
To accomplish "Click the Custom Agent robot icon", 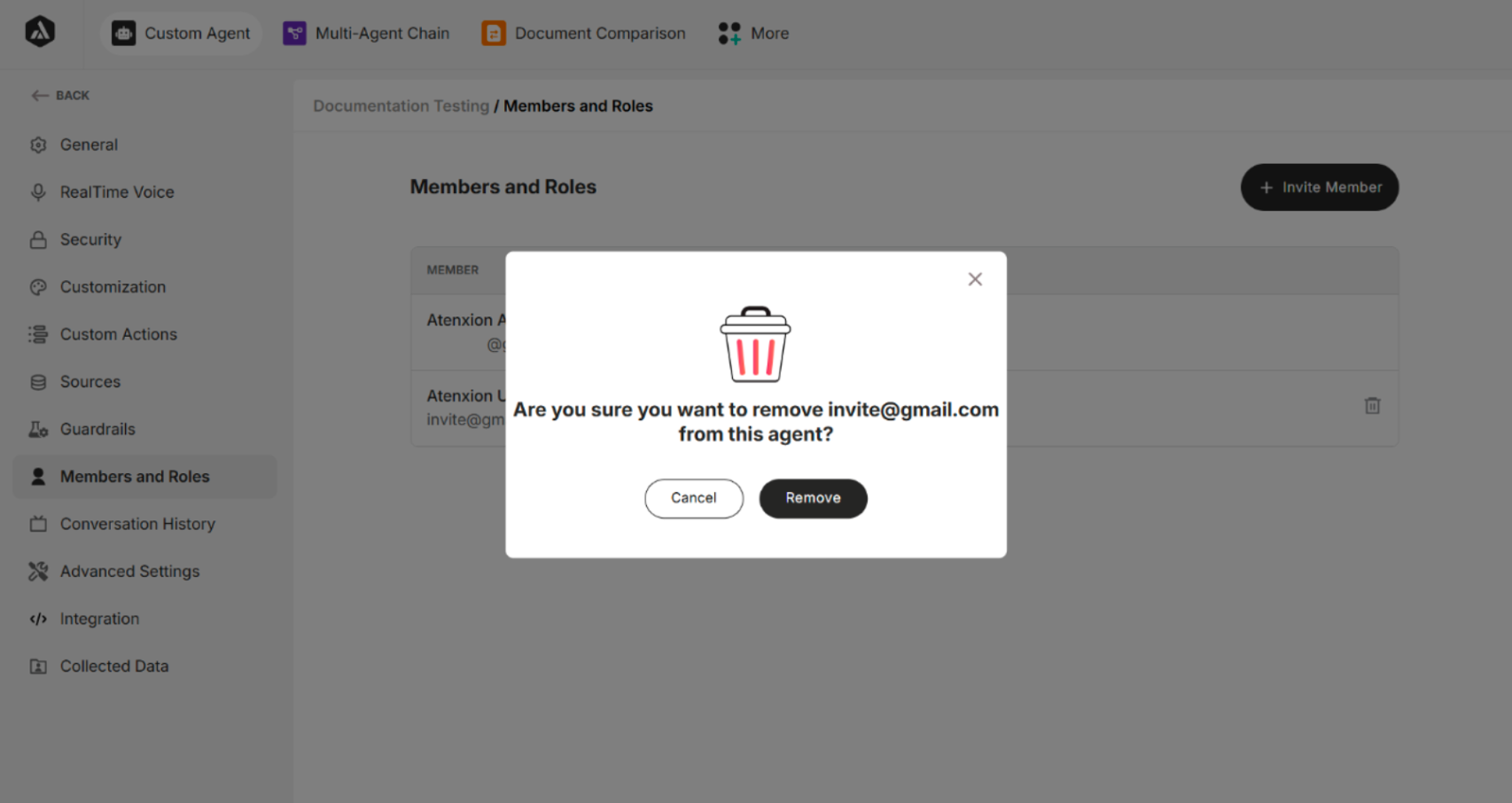I will (124, 34).
